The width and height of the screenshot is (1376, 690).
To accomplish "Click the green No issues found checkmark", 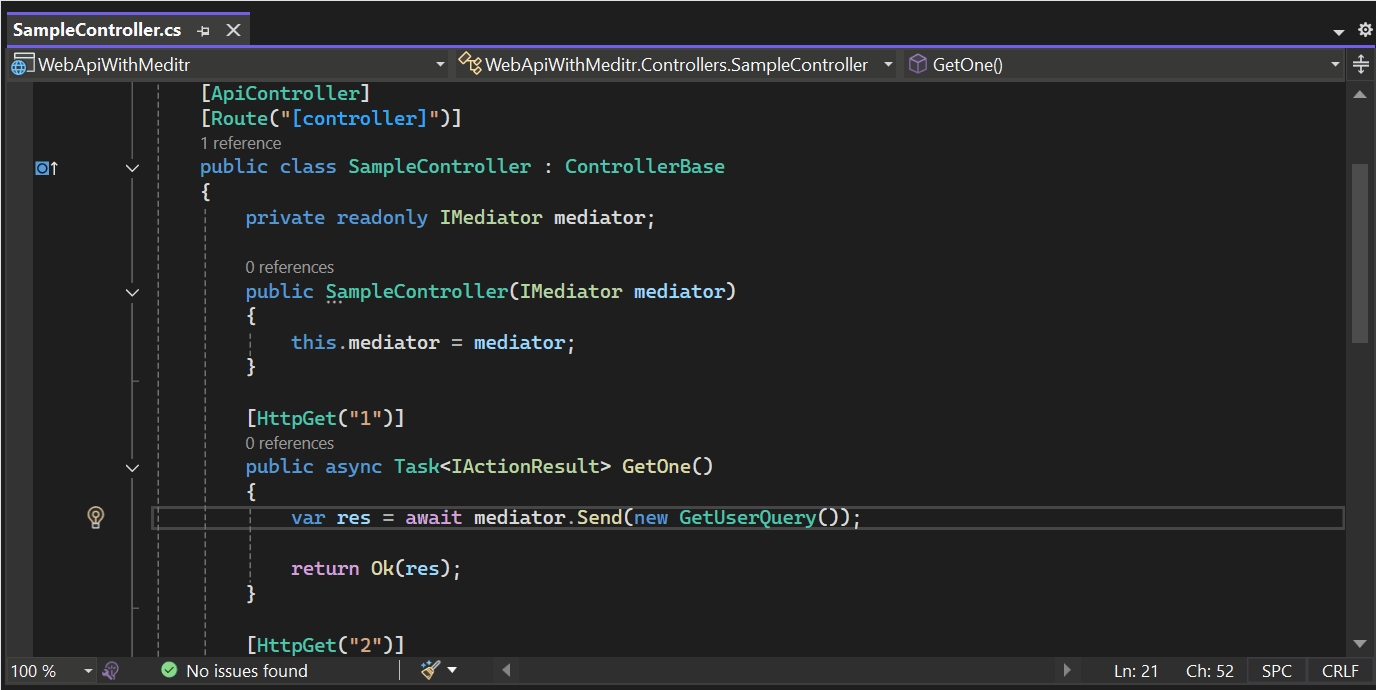I will tap(169, 671).
